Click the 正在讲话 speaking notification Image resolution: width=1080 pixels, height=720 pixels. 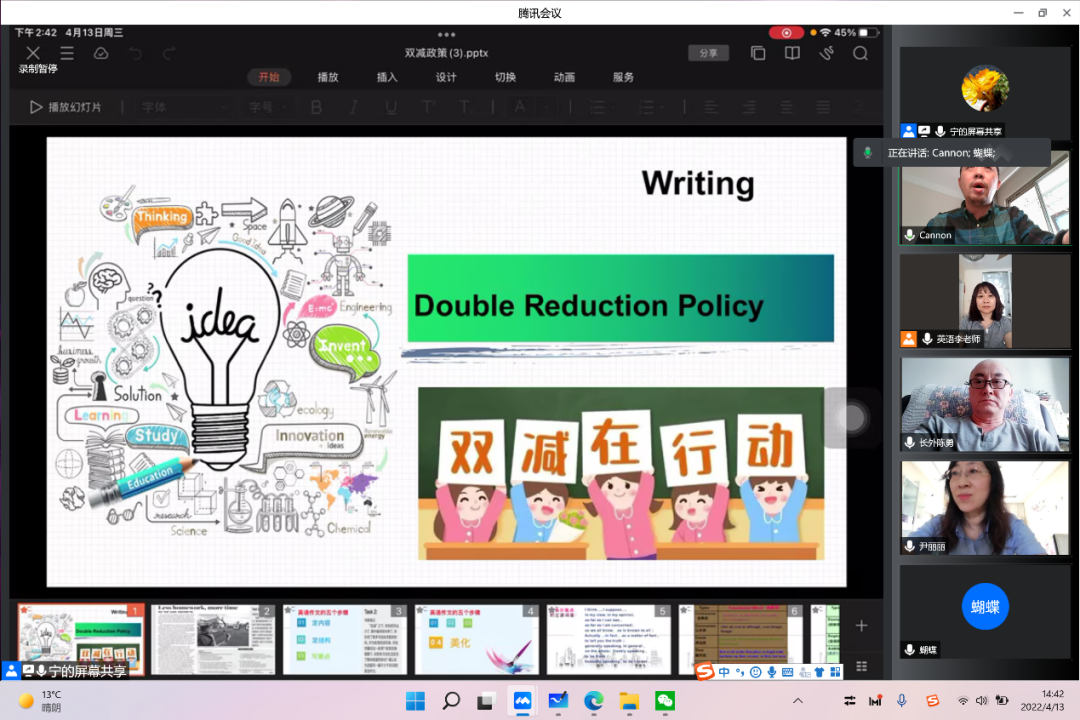952,153
